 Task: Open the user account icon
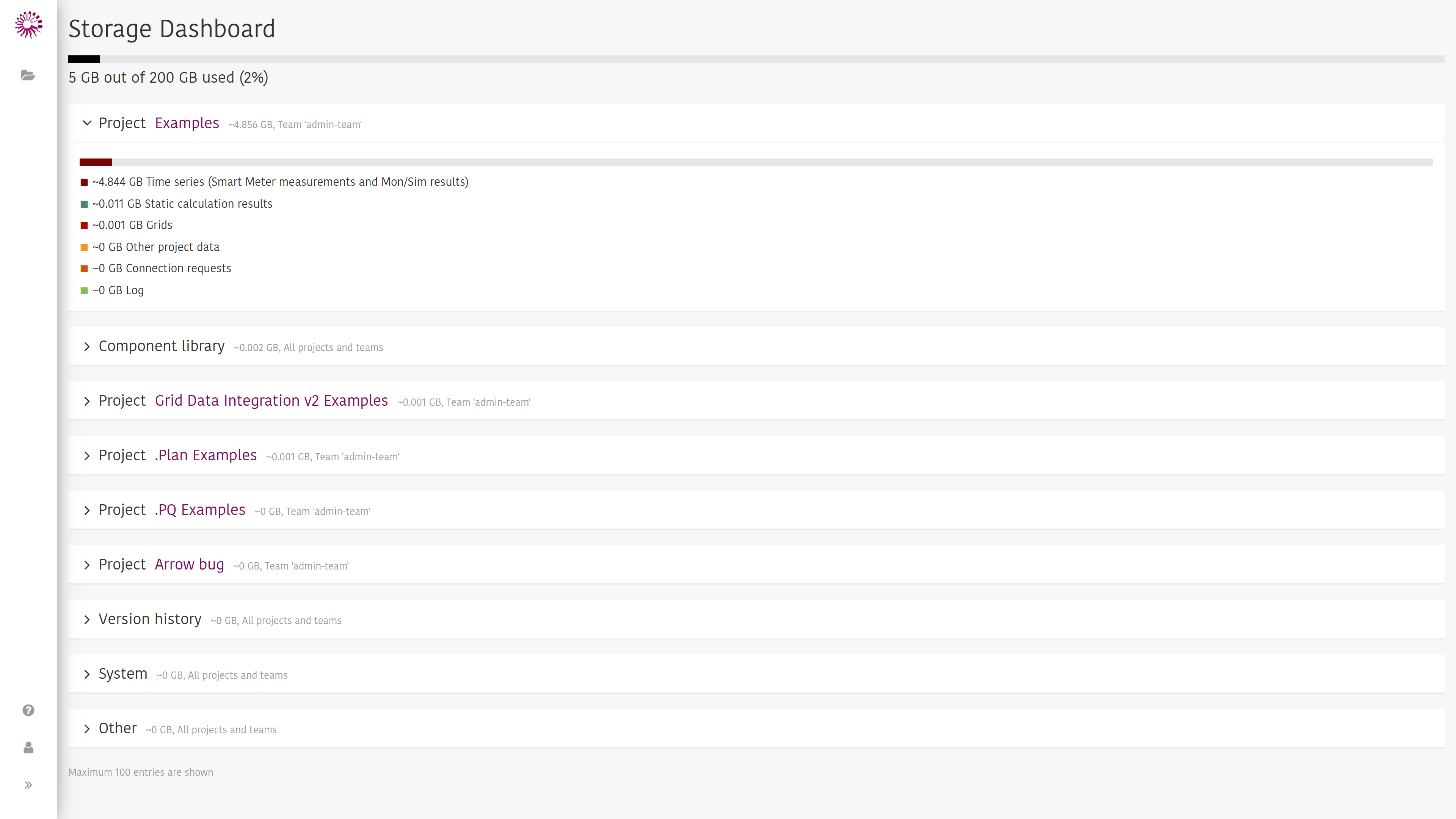click(28, 748)
